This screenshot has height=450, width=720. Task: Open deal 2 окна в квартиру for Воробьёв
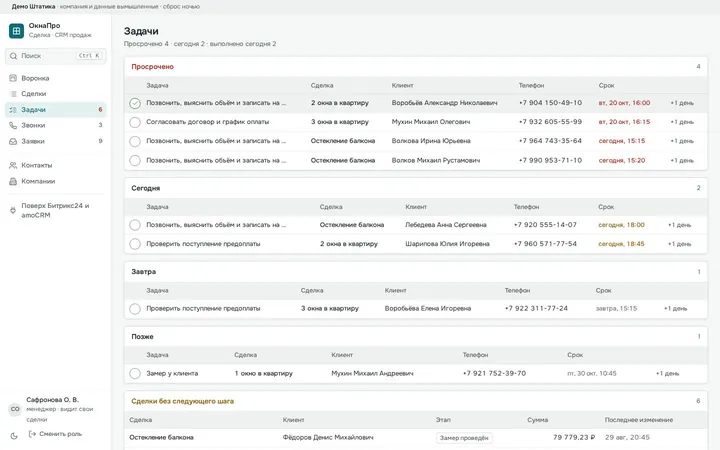340,103
